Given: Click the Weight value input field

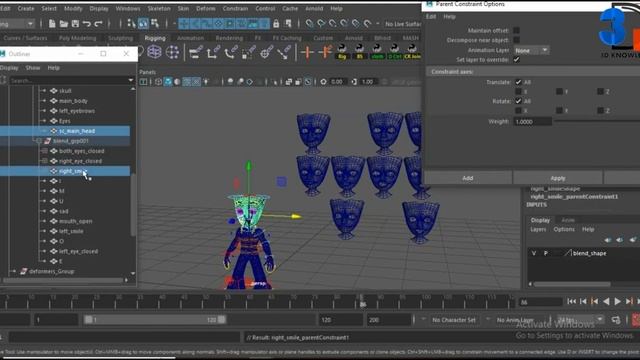Looking at the screenshot, I should tap(532, 122).
